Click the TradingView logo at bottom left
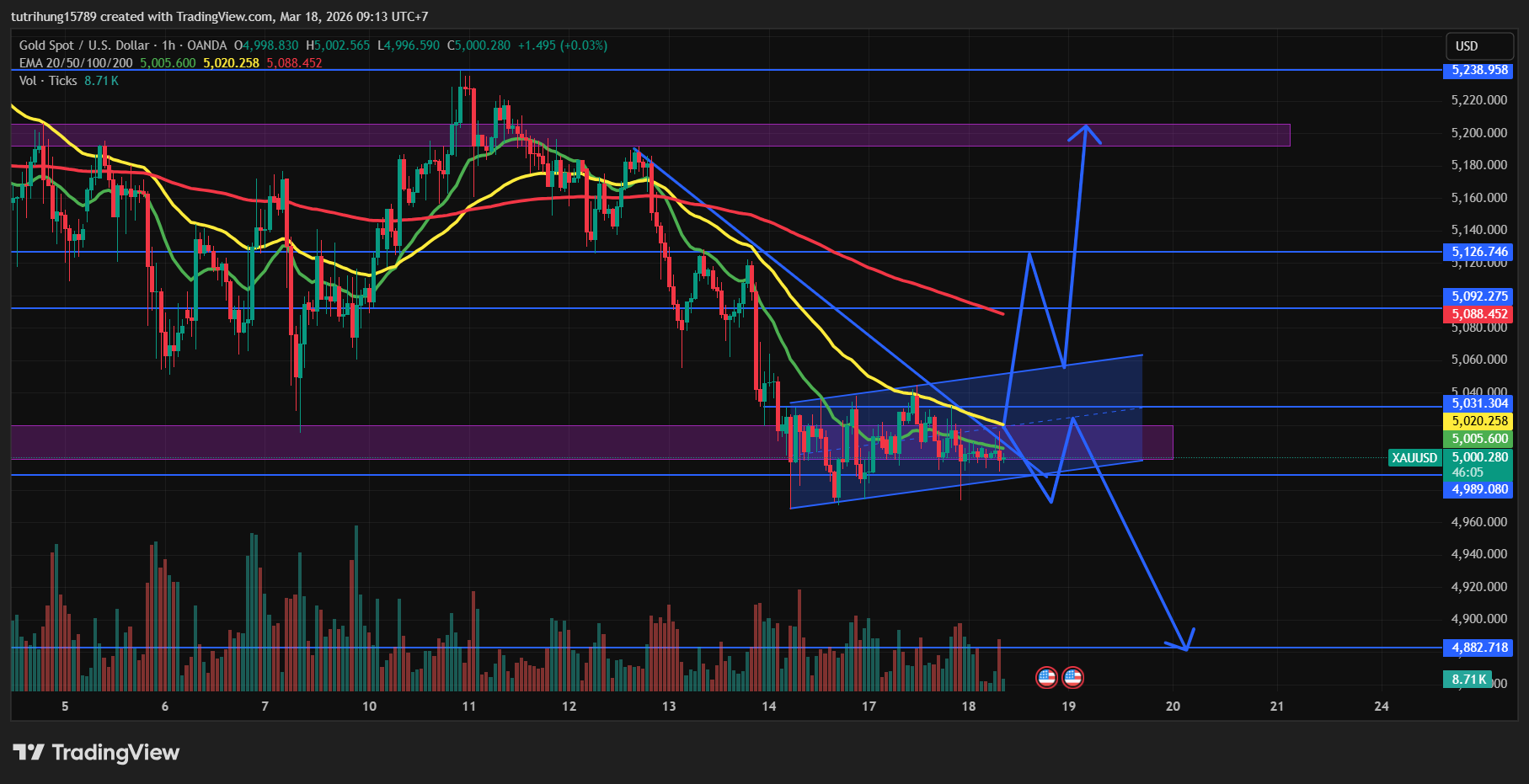This screenshot has height=784, width=1529. click(96, 752)
